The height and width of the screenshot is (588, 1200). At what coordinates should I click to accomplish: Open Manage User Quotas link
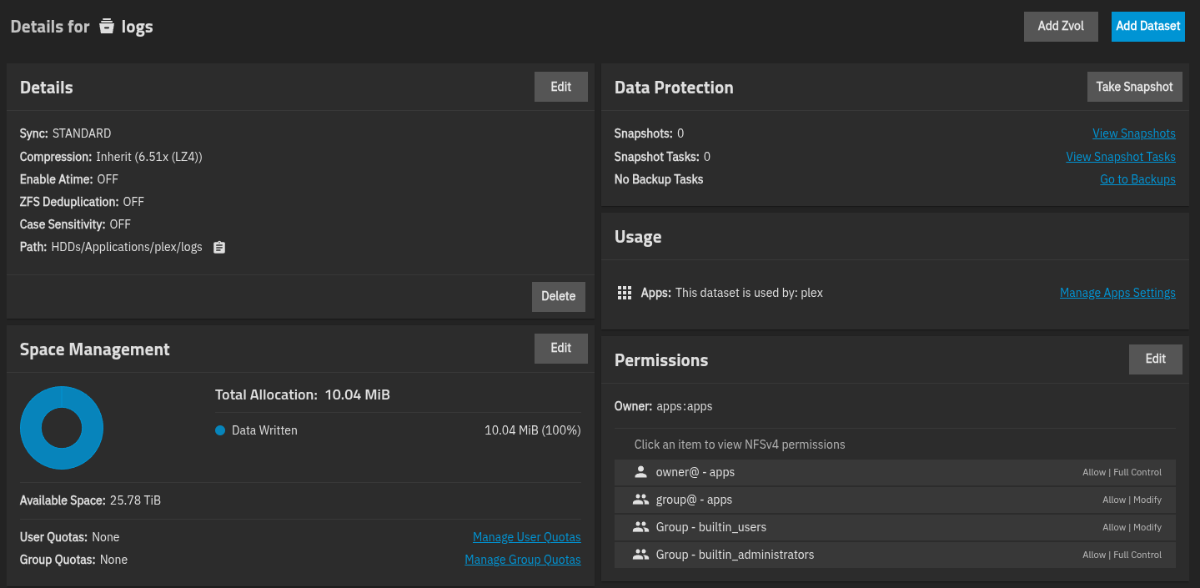tap(526, 537)
